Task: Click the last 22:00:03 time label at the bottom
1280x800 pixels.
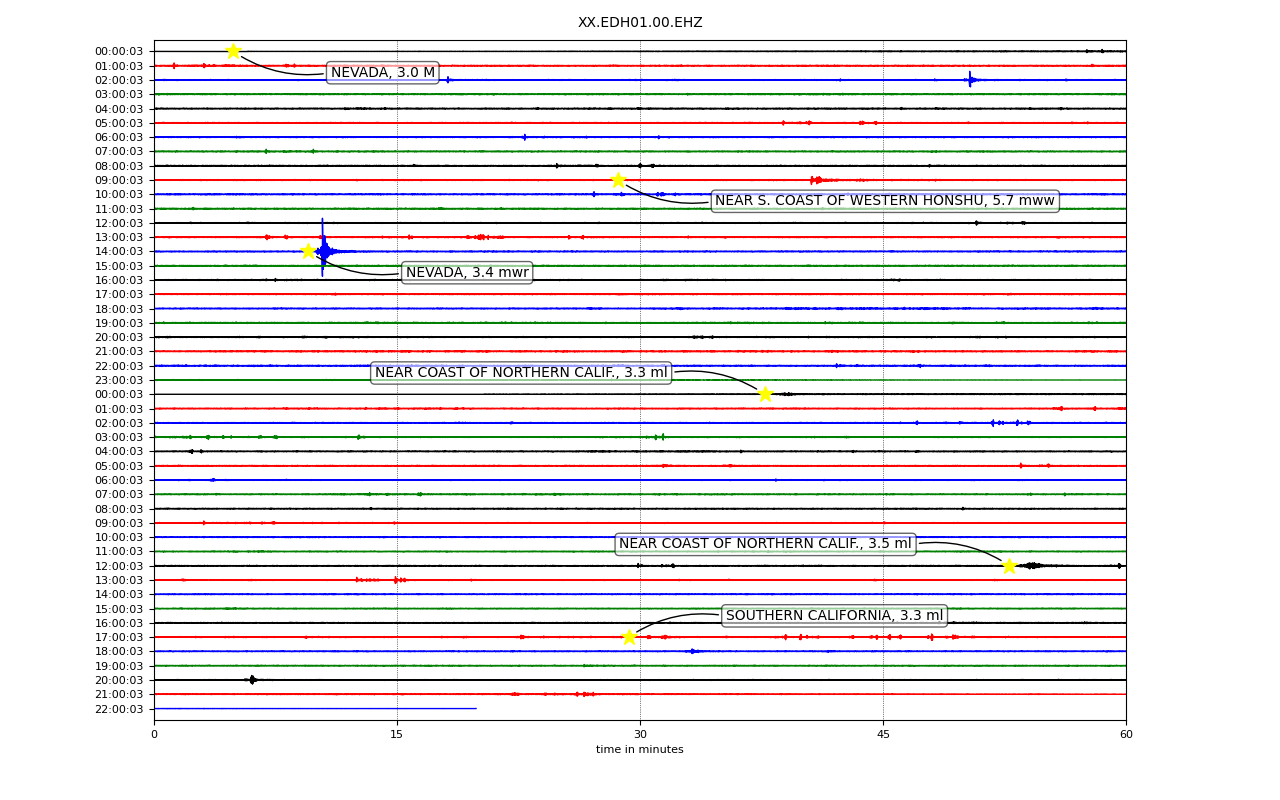Action: (120, 709)
